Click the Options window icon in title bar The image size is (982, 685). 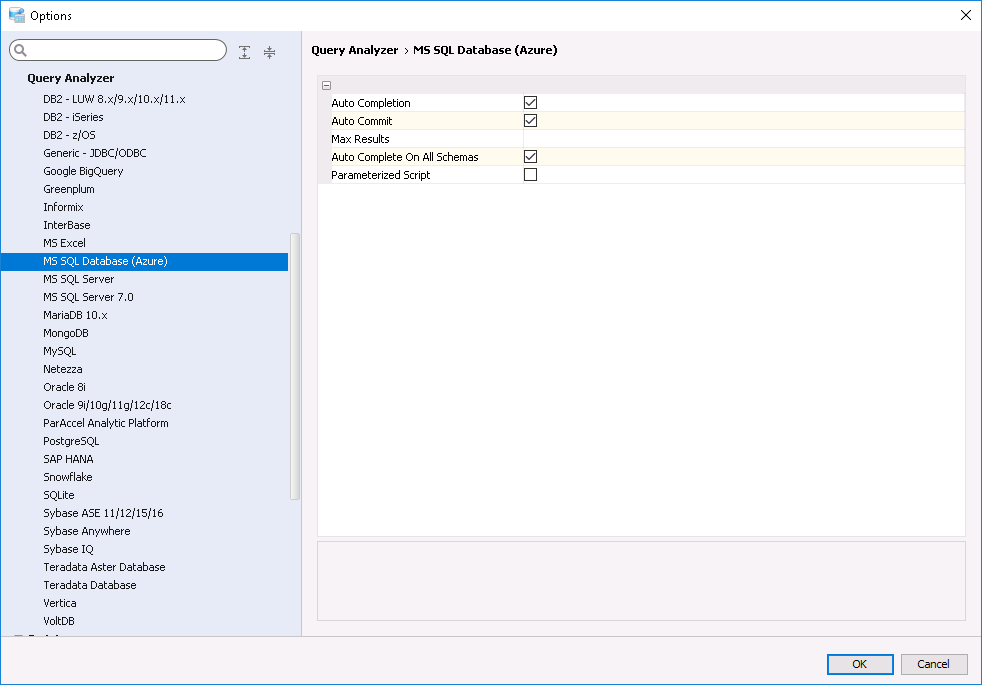pos(16,15)
